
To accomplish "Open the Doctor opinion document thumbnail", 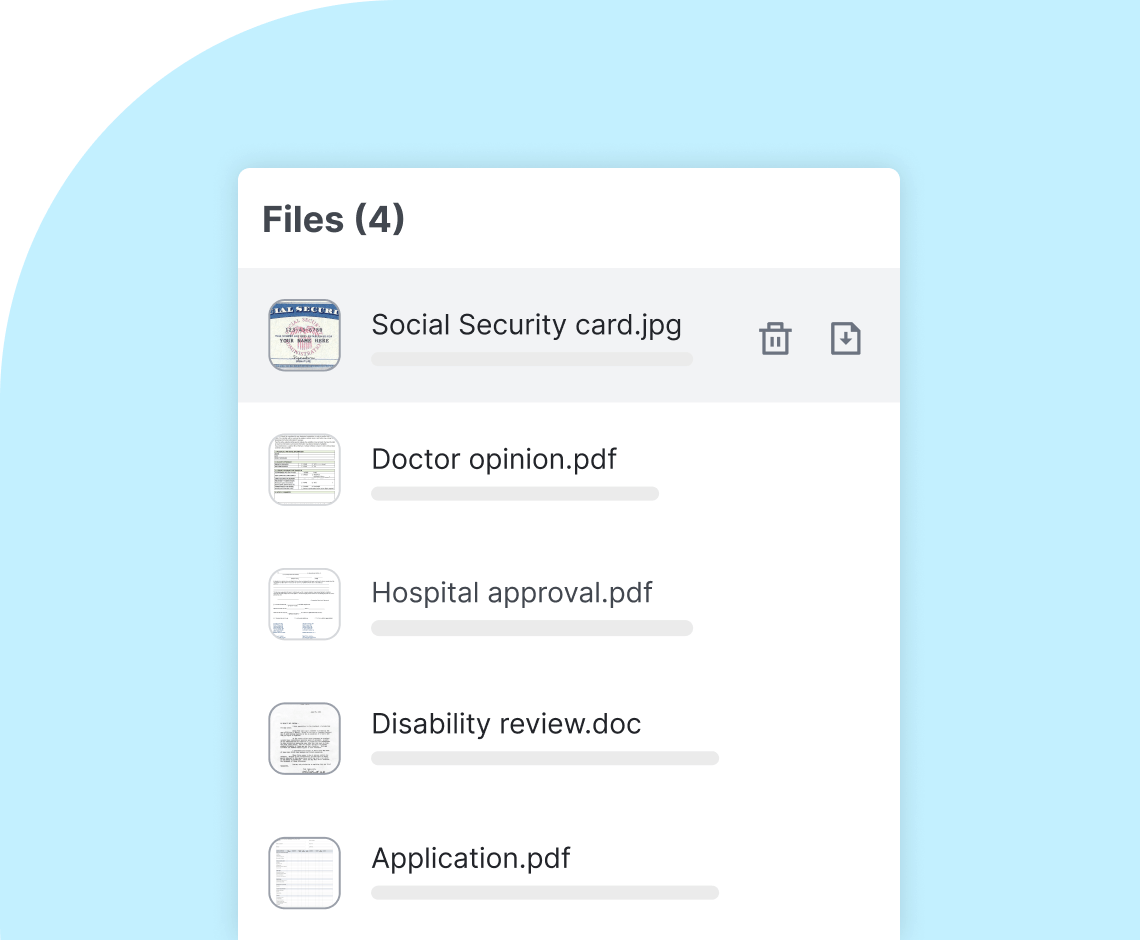I will click(305, 470).
